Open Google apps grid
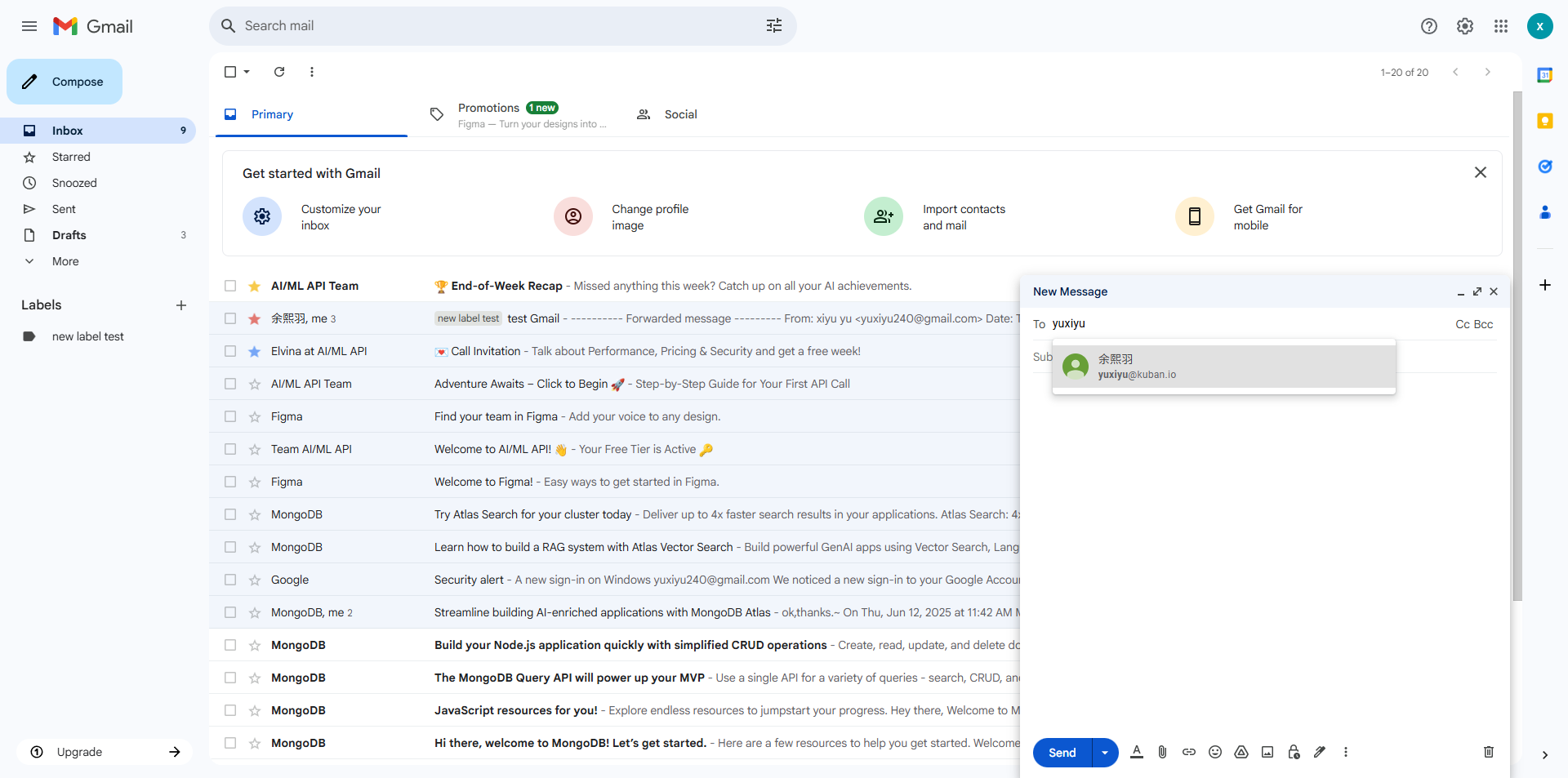This screenshot has width=1568, height=778. click(x=1501, y=26)
